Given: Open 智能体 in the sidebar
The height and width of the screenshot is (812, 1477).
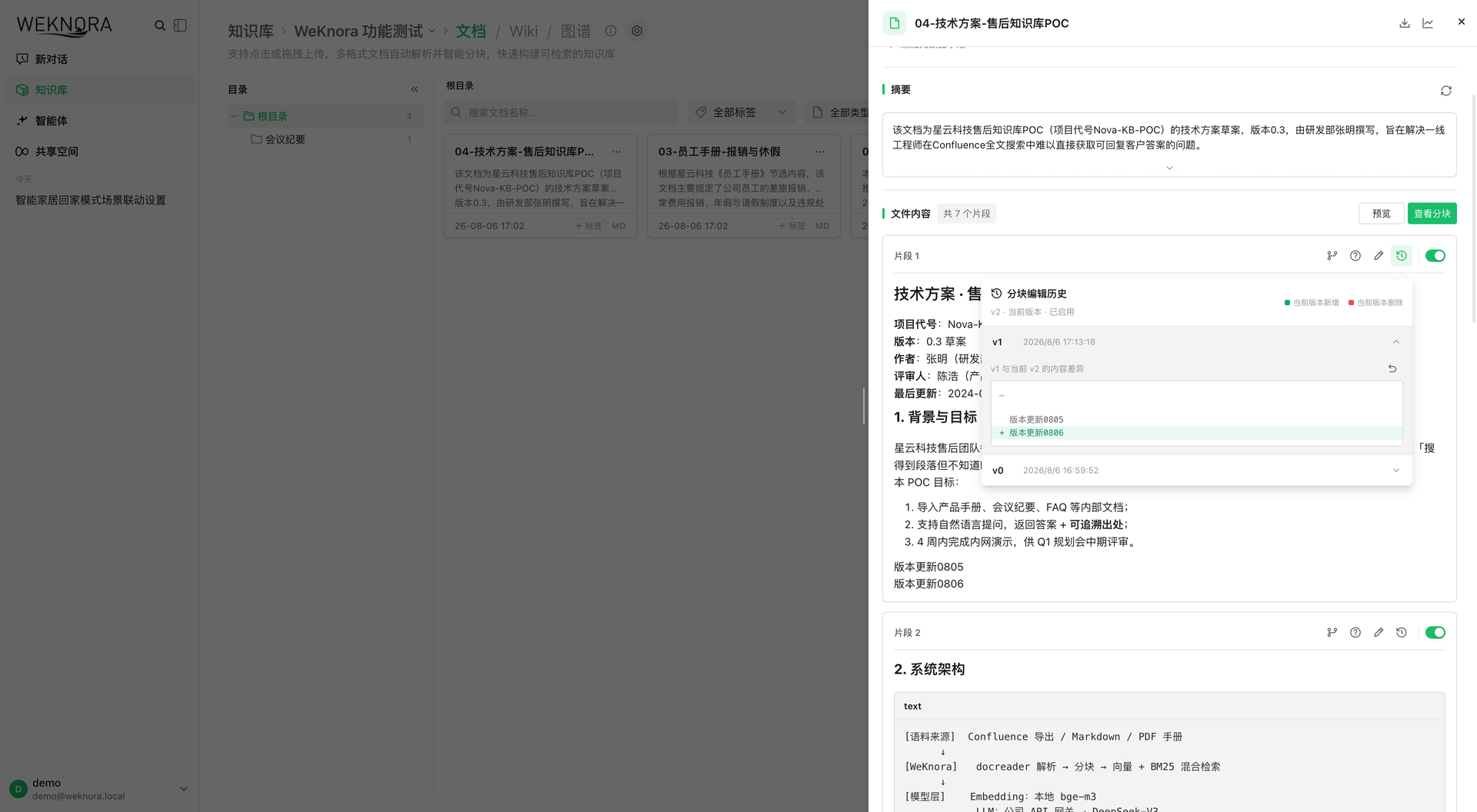Looking at the screenshot, I should pyautogui.click(x=100, y=121).
